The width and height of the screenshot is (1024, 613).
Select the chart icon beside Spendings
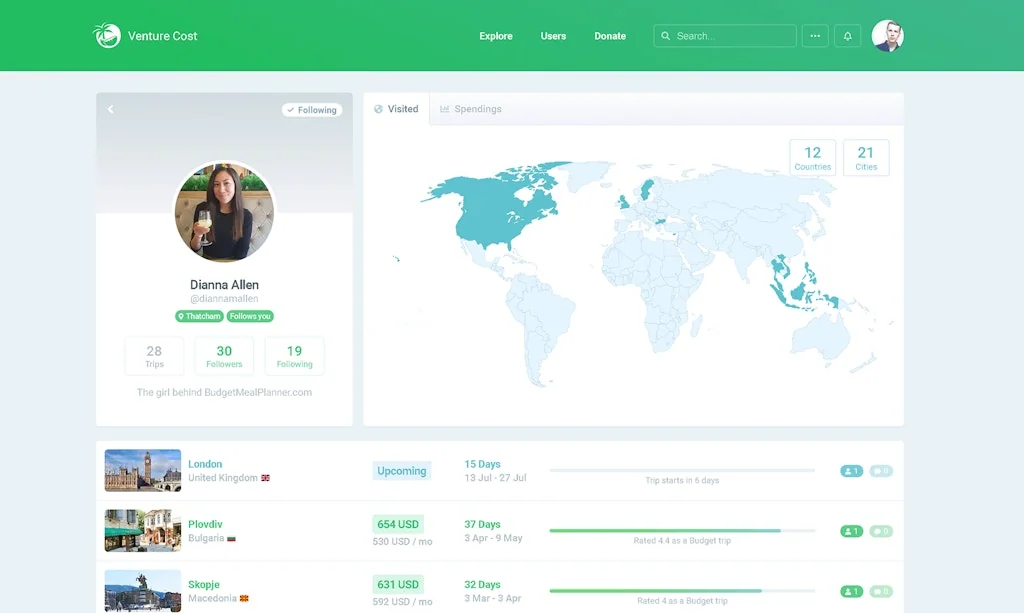click(444, 109)
